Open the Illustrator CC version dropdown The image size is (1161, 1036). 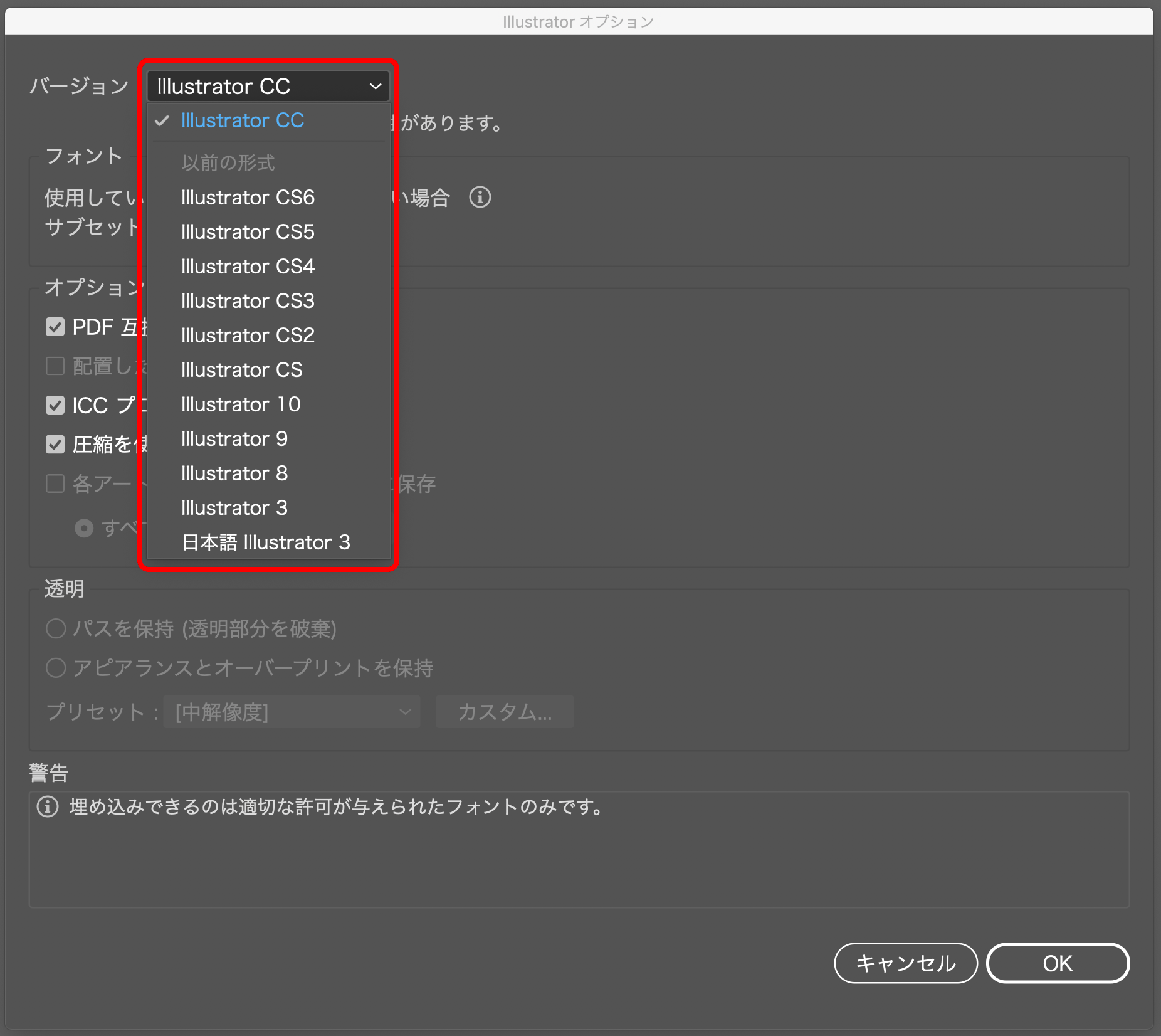tap(268, 86)
